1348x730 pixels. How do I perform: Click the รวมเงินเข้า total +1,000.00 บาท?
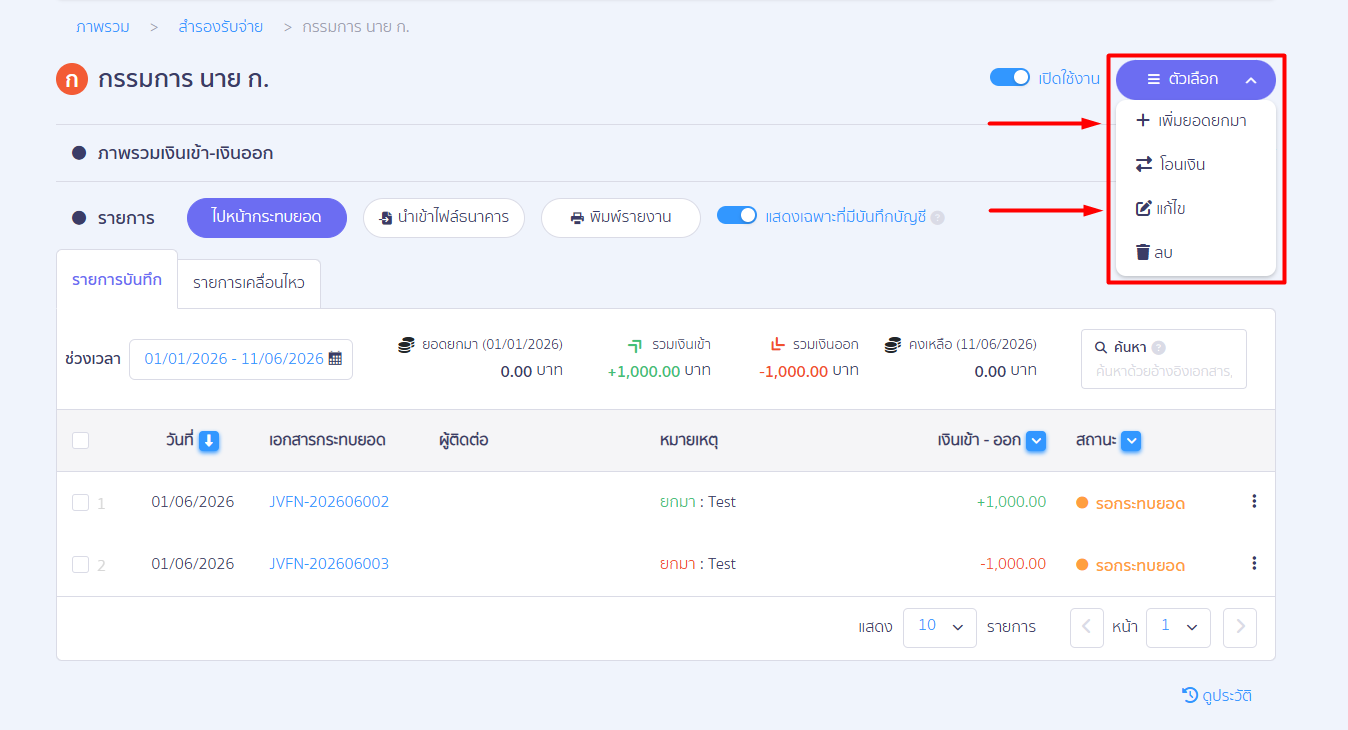coord(659,371)
